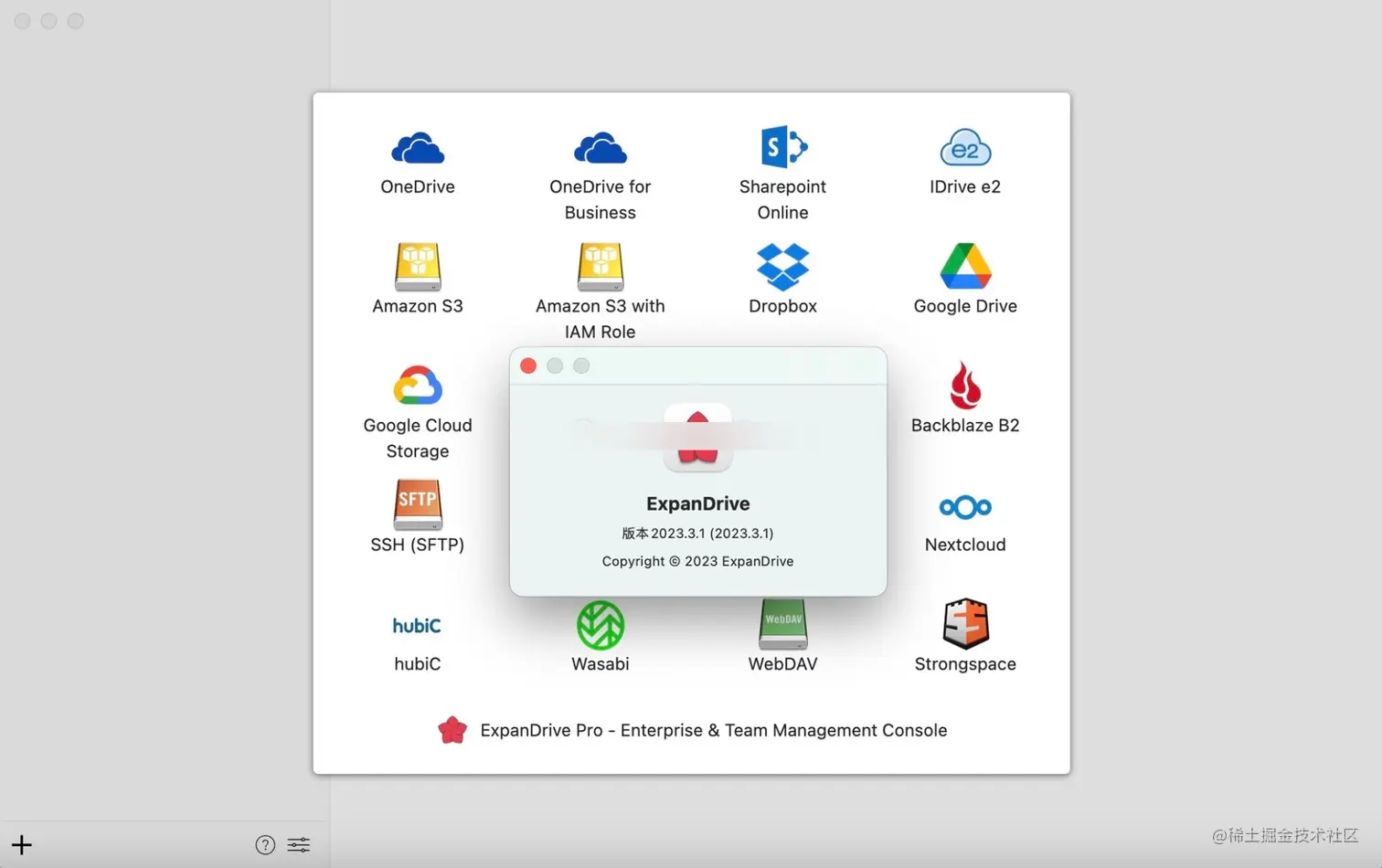Pick the IDrive e2 icon
This screenshot has height=868, width=1382.
pyautogui.click(x=965, y=147)
